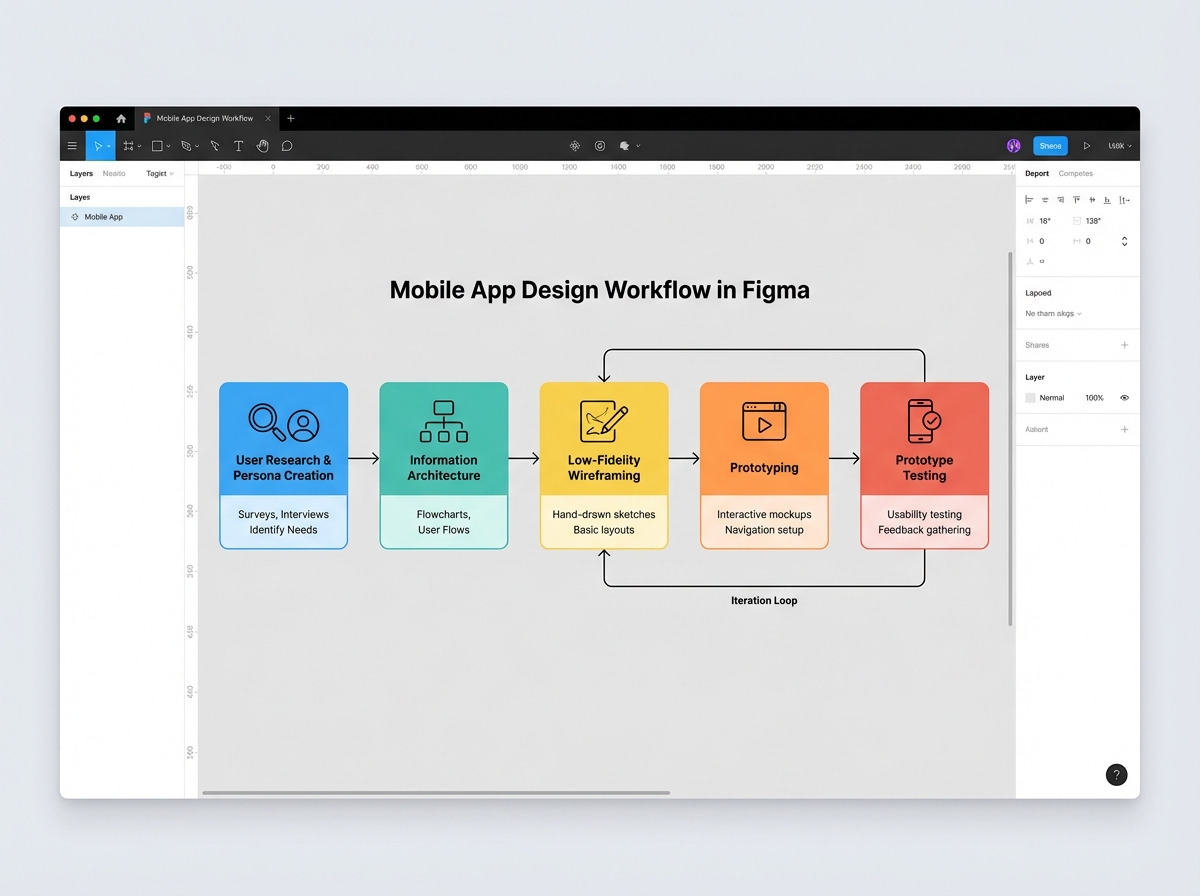The width and height of the screenshot is (1200, 896).
Task: Open the Comment tool
Action: coord(286,145)
